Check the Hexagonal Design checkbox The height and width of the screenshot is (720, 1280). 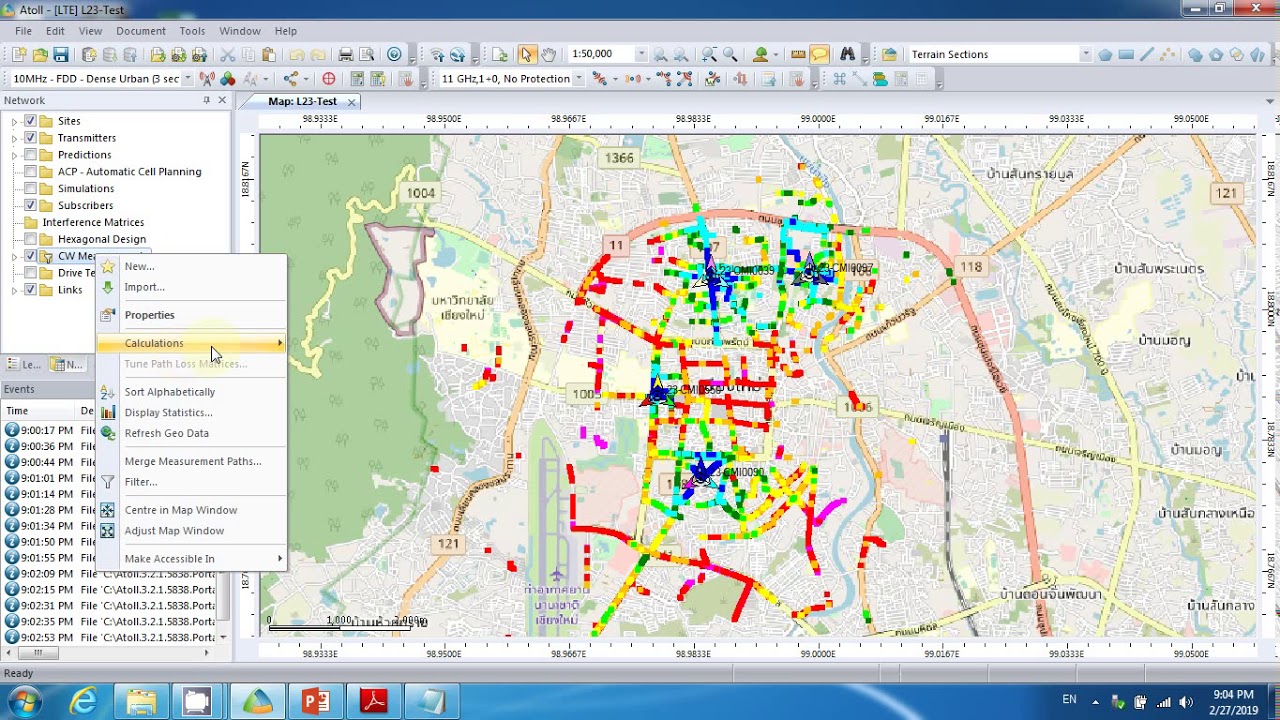coord(30,240)
